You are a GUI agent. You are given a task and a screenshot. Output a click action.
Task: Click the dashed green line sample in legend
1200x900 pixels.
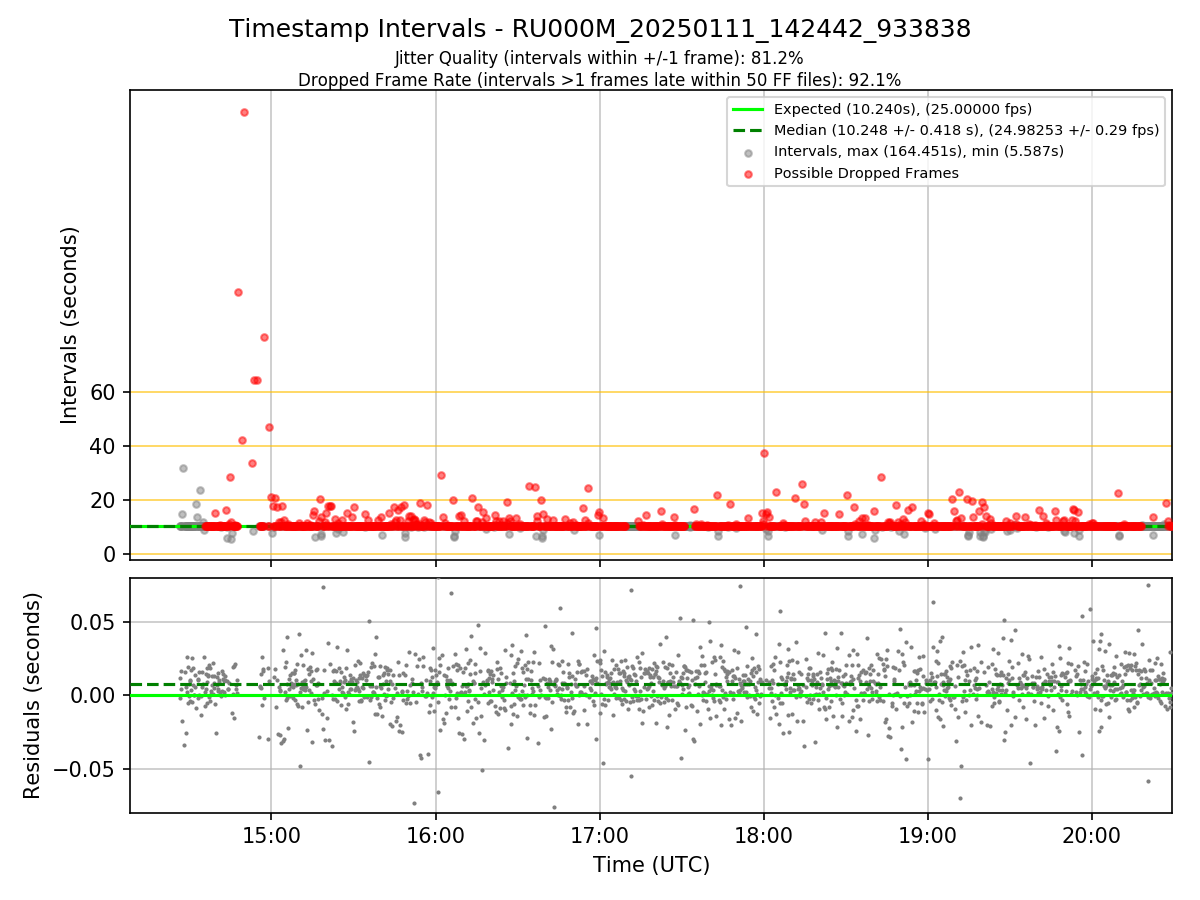749,130
